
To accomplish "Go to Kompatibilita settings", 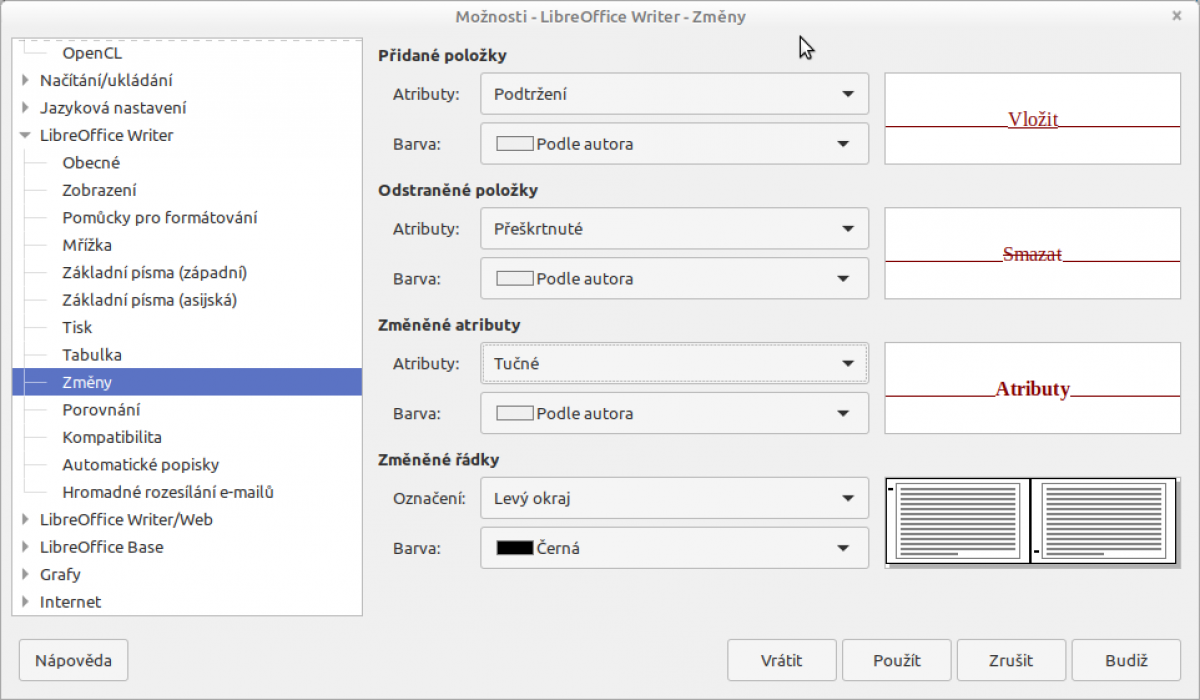I will pyautogui.click(x=112, y=438).
